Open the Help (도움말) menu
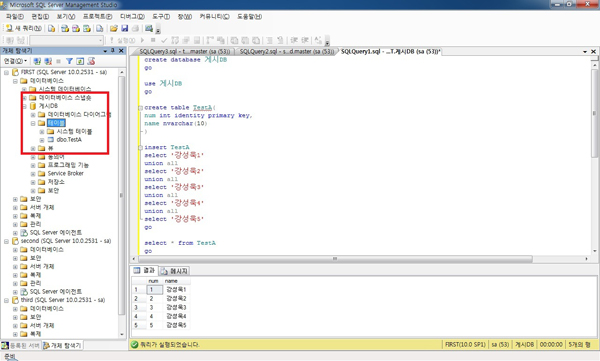Viewport: 600px width, 361px height. [x=249, y=16]
